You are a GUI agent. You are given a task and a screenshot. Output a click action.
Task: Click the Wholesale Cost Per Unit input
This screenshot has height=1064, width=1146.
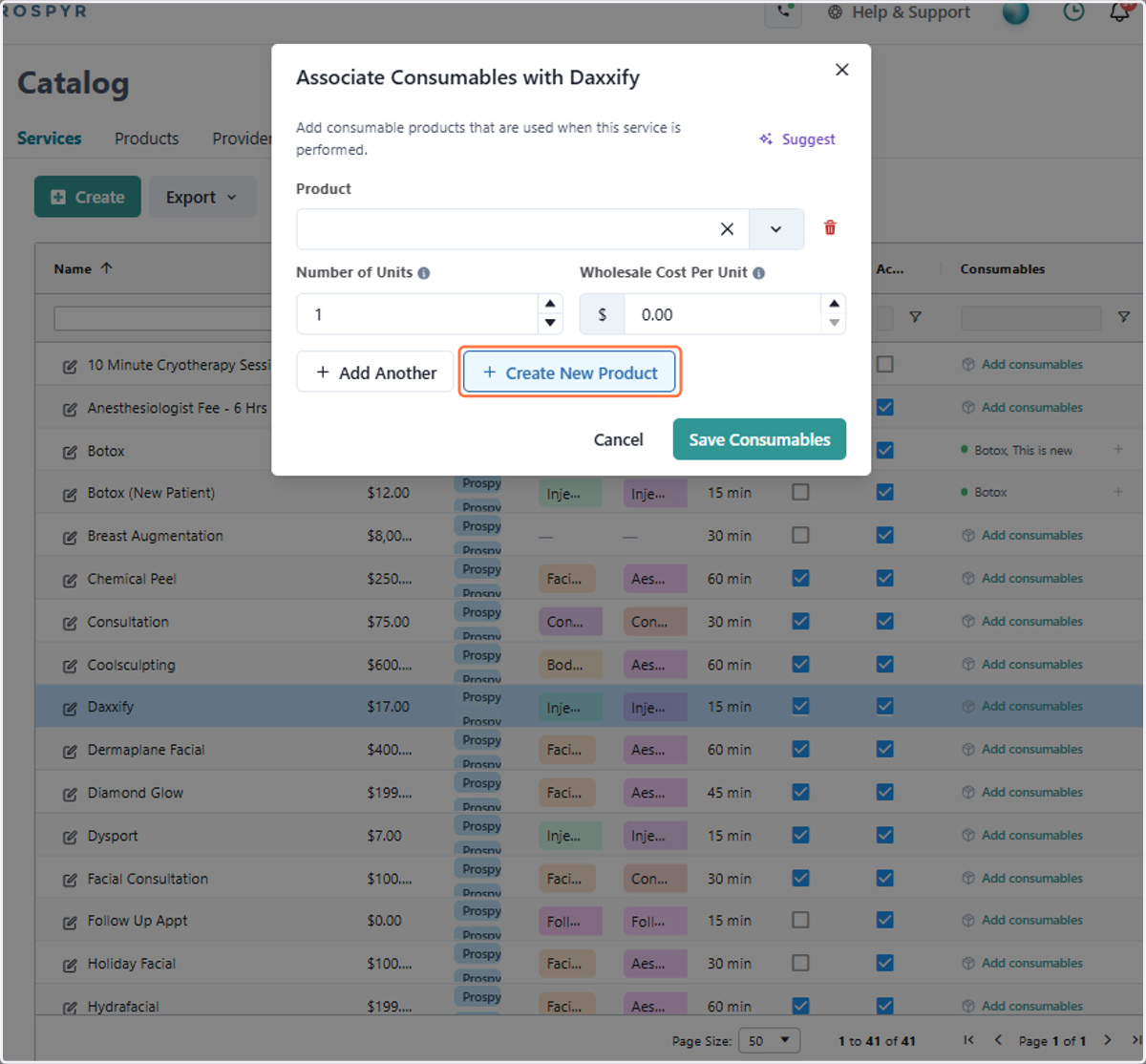(722, 314)
